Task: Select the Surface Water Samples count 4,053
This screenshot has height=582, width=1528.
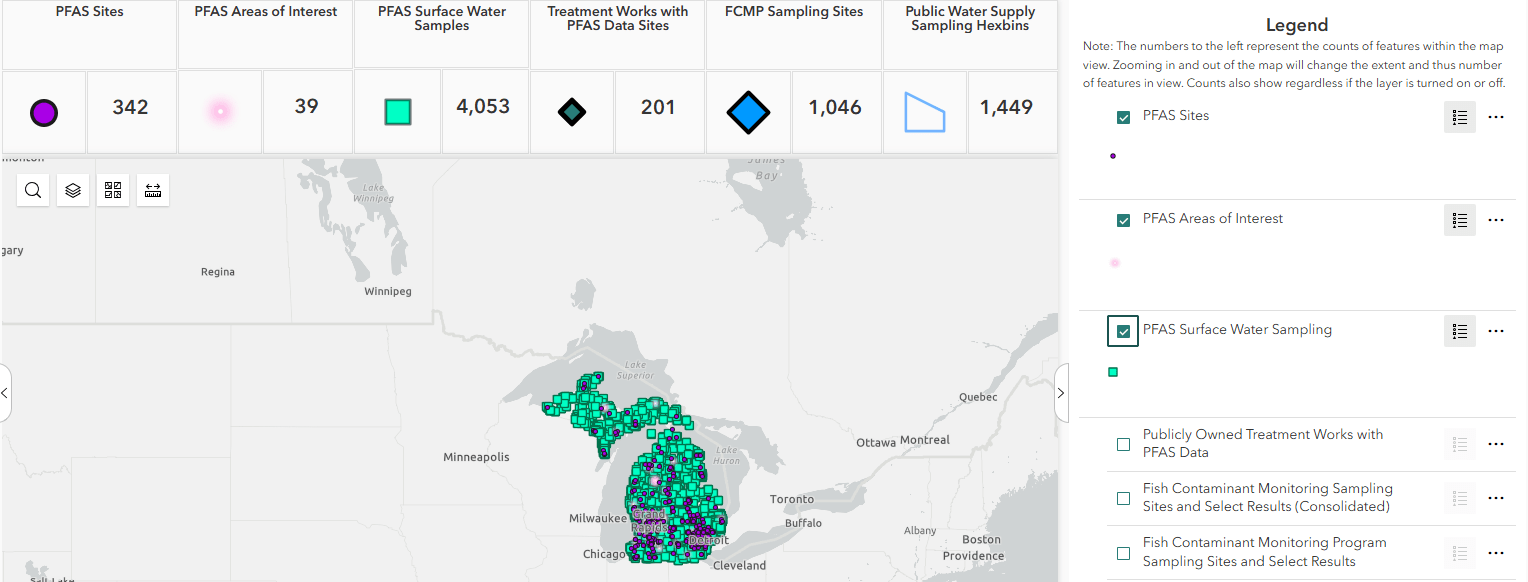Action: click(x=483, y=107)
